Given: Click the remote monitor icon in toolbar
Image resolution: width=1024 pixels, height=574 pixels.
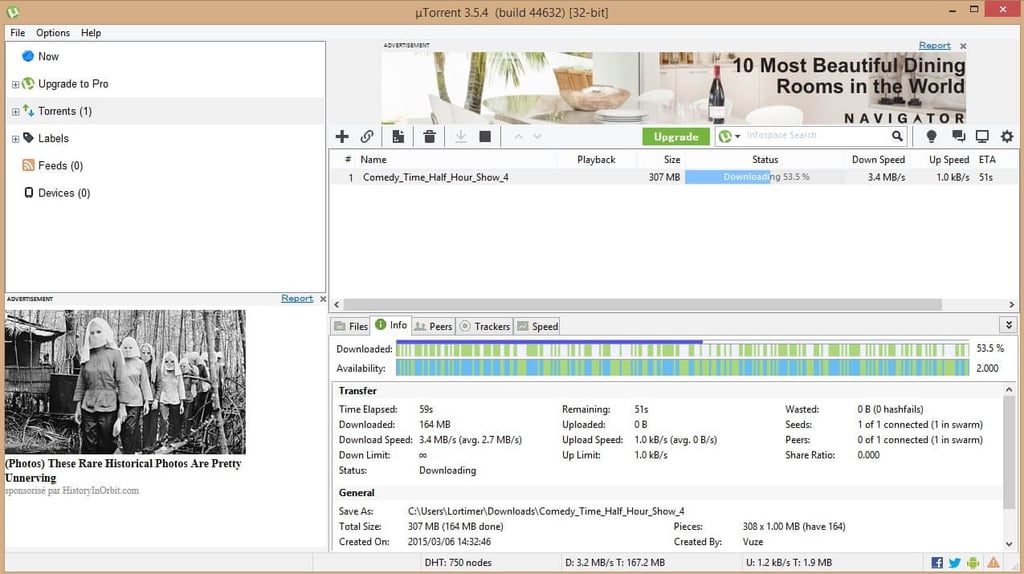Looking at the screenshot, I should point(982,136).
